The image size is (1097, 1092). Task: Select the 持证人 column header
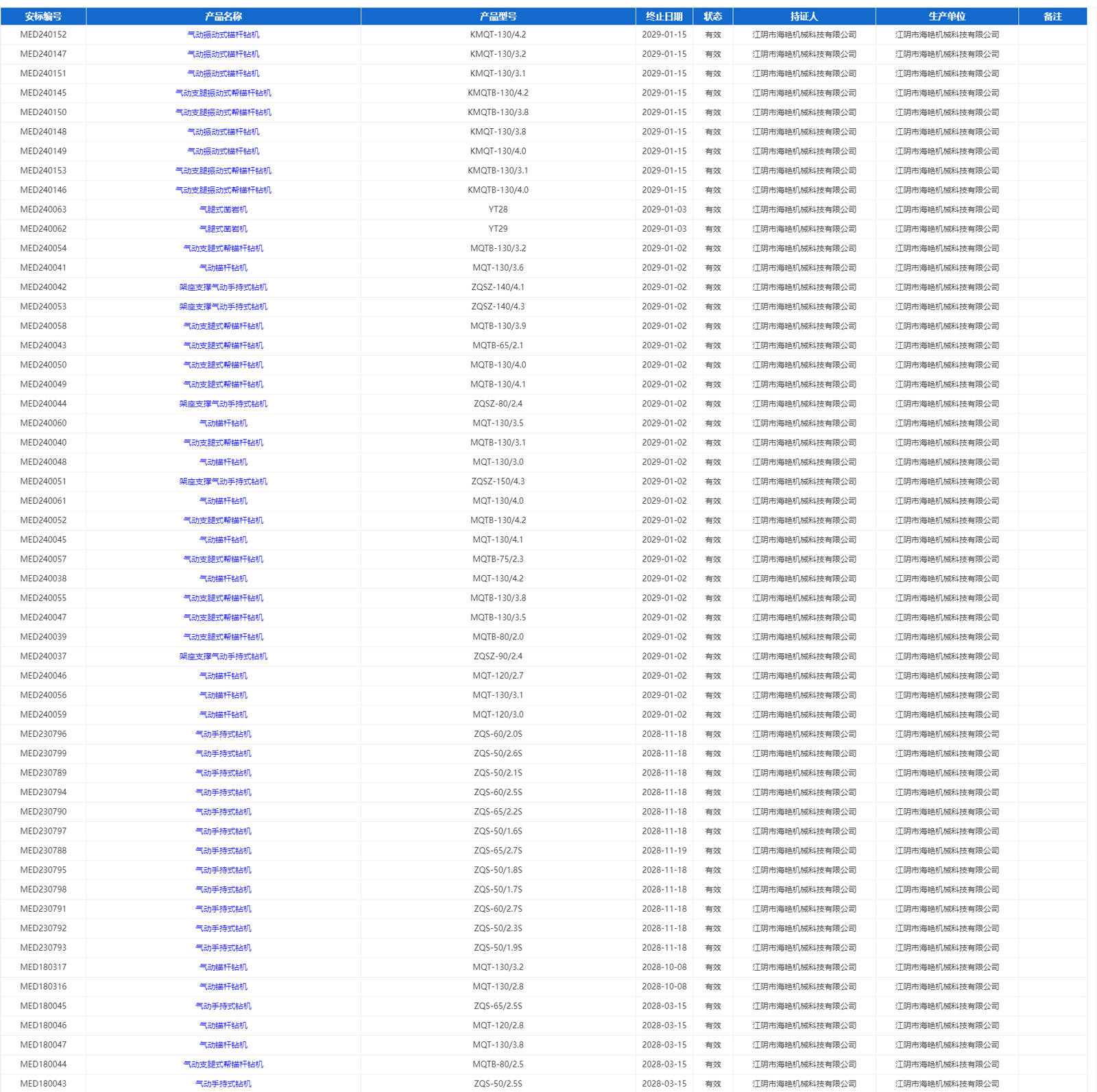(804, 16)
